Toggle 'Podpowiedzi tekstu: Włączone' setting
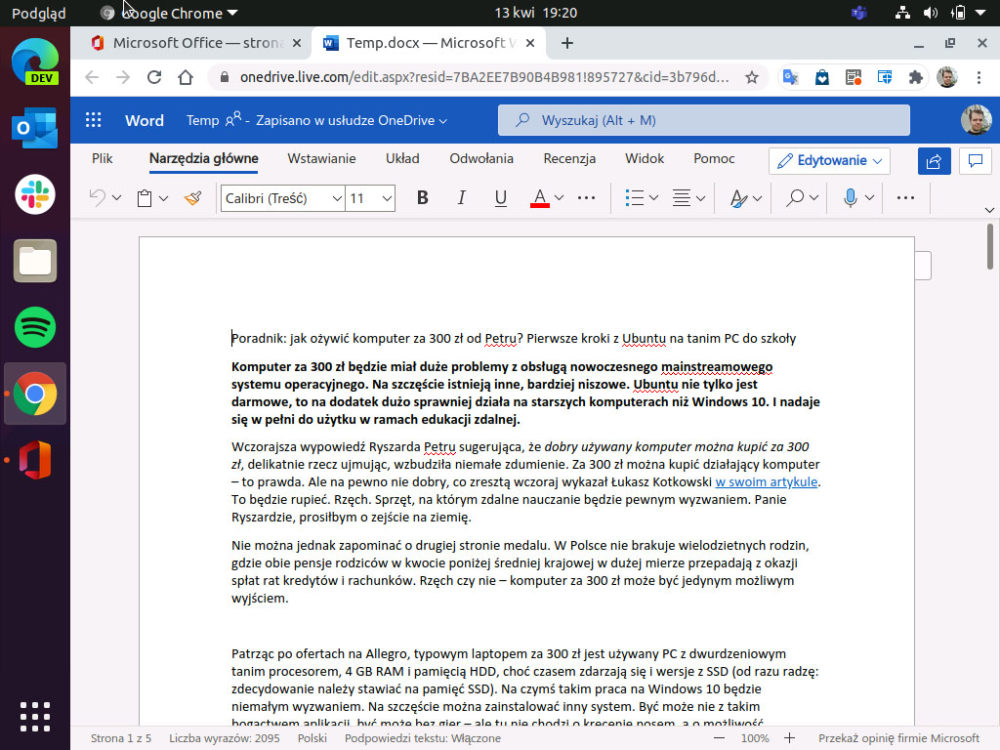The width and height of the screenshot is (1000, 750). point(422,739)
